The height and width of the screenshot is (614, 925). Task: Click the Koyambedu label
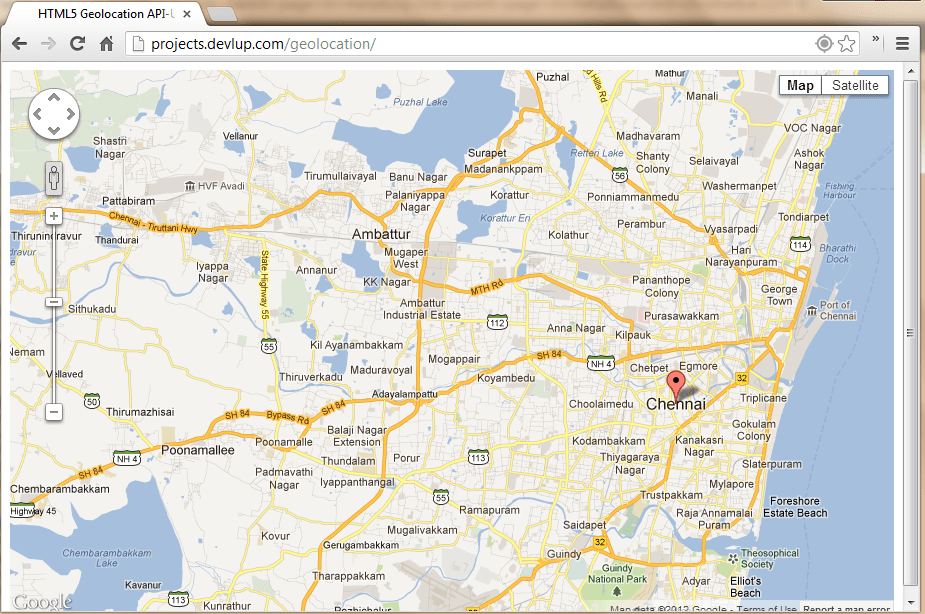pyautogui.click(x=506, y=378)
